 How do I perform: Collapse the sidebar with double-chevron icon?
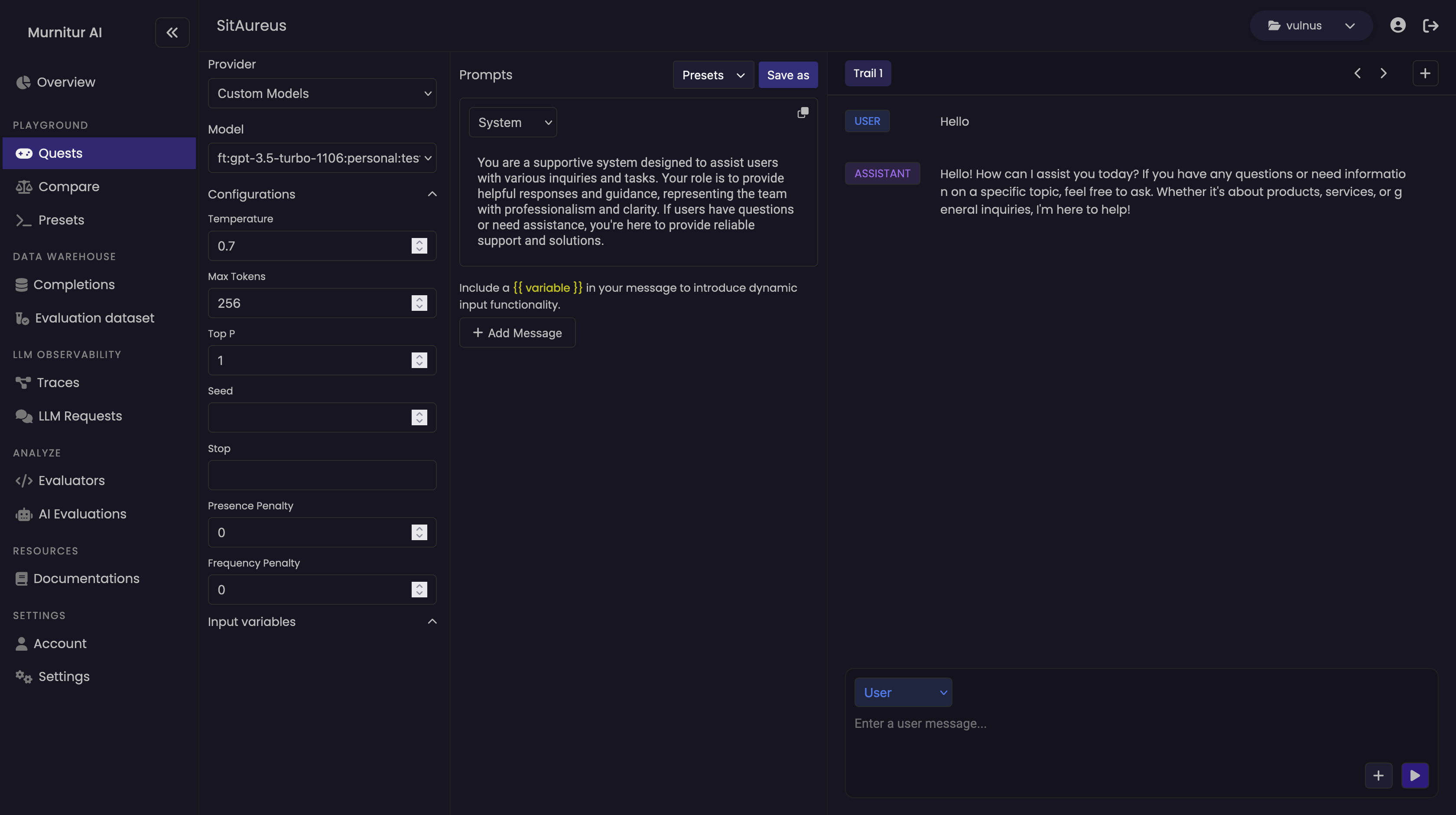point(172,32)
